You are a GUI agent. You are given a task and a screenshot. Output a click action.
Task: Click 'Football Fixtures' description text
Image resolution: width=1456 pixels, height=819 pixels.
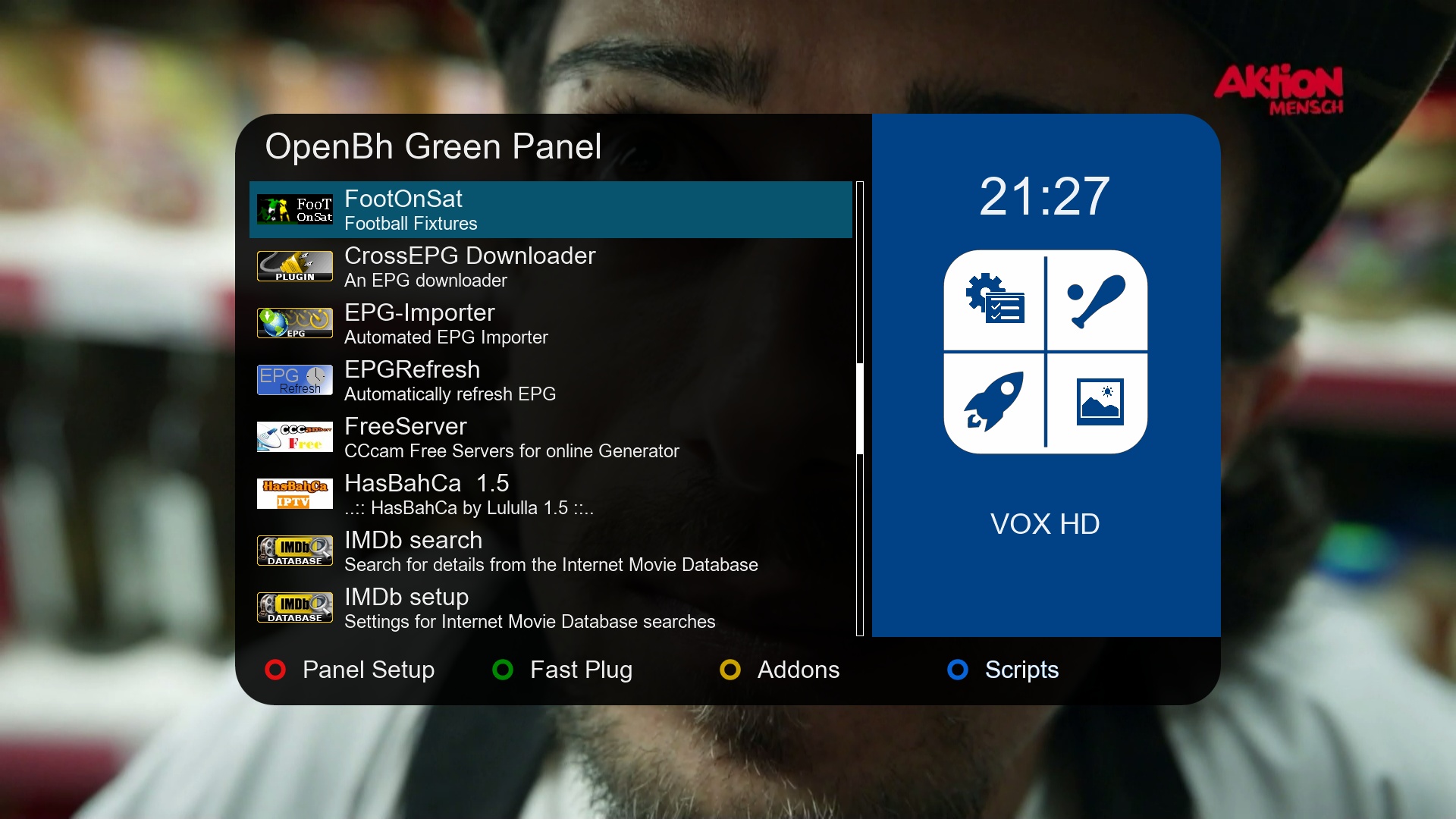pos(411,224)
